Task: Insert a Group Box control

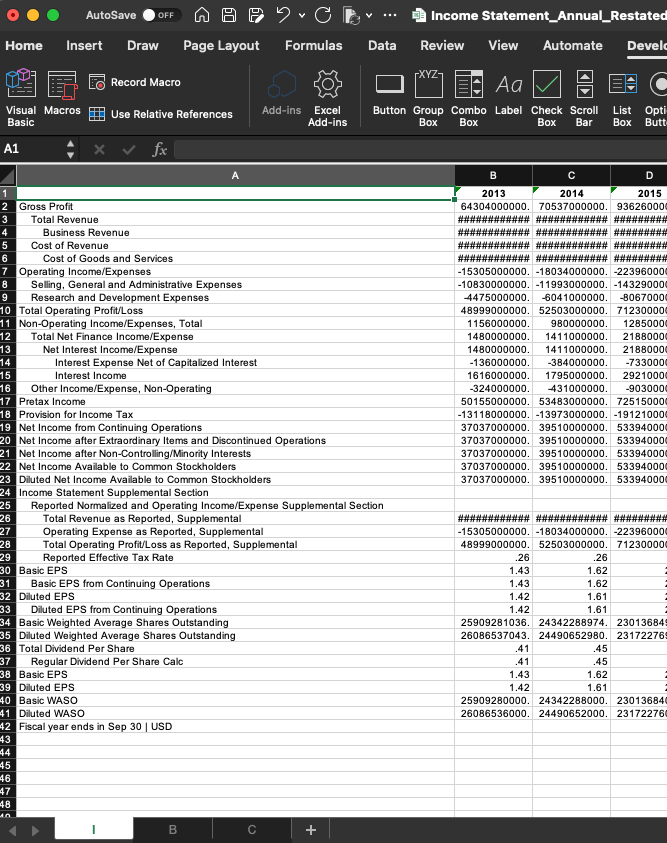Action: click(x=428, y=98)
